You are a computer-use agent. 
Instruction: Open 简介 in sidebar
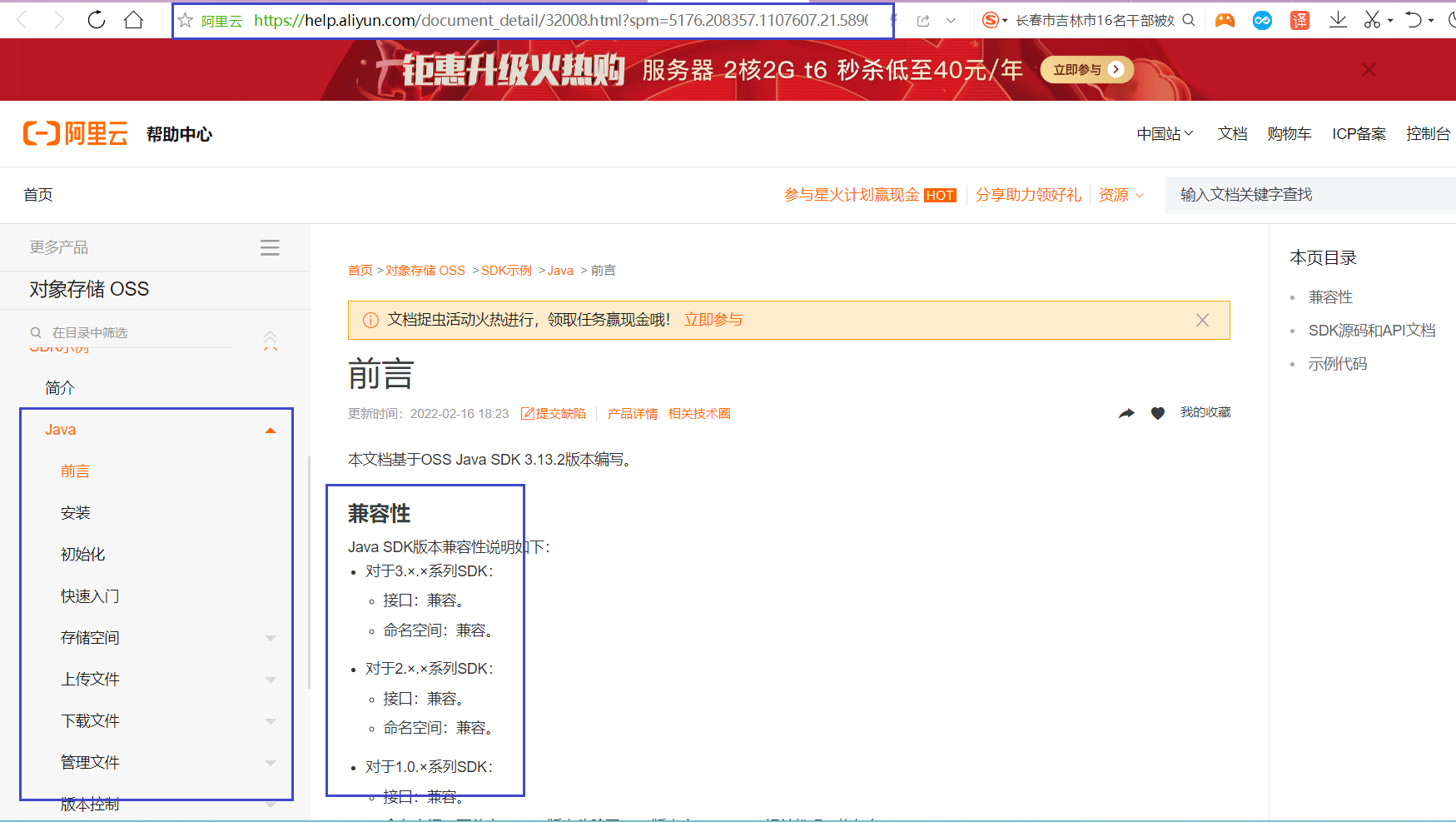pos(60,388)
